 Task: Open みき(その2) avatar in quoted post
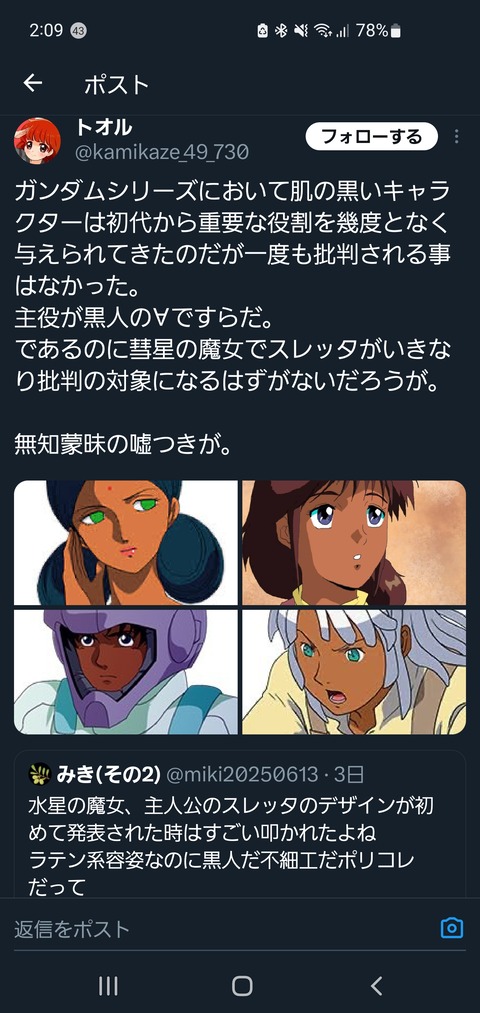coord(40,773)
